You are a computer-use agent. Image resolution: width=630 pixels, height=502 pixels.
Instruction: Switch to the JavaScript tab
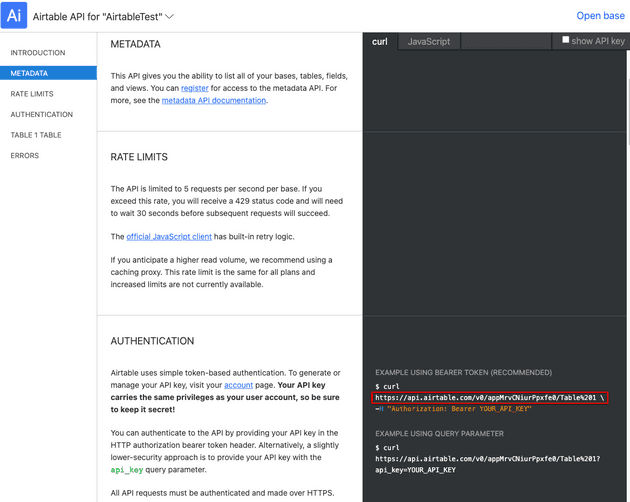point(429,41)
